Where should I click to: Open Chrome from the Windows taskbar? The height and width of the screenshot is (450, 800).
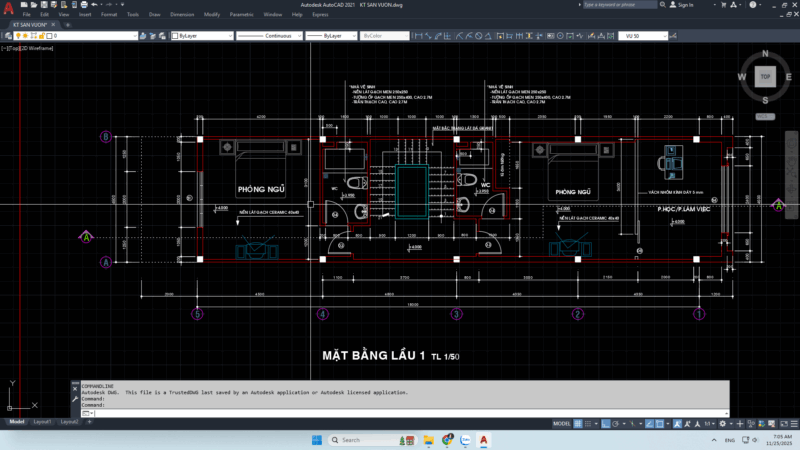point(445,440)
